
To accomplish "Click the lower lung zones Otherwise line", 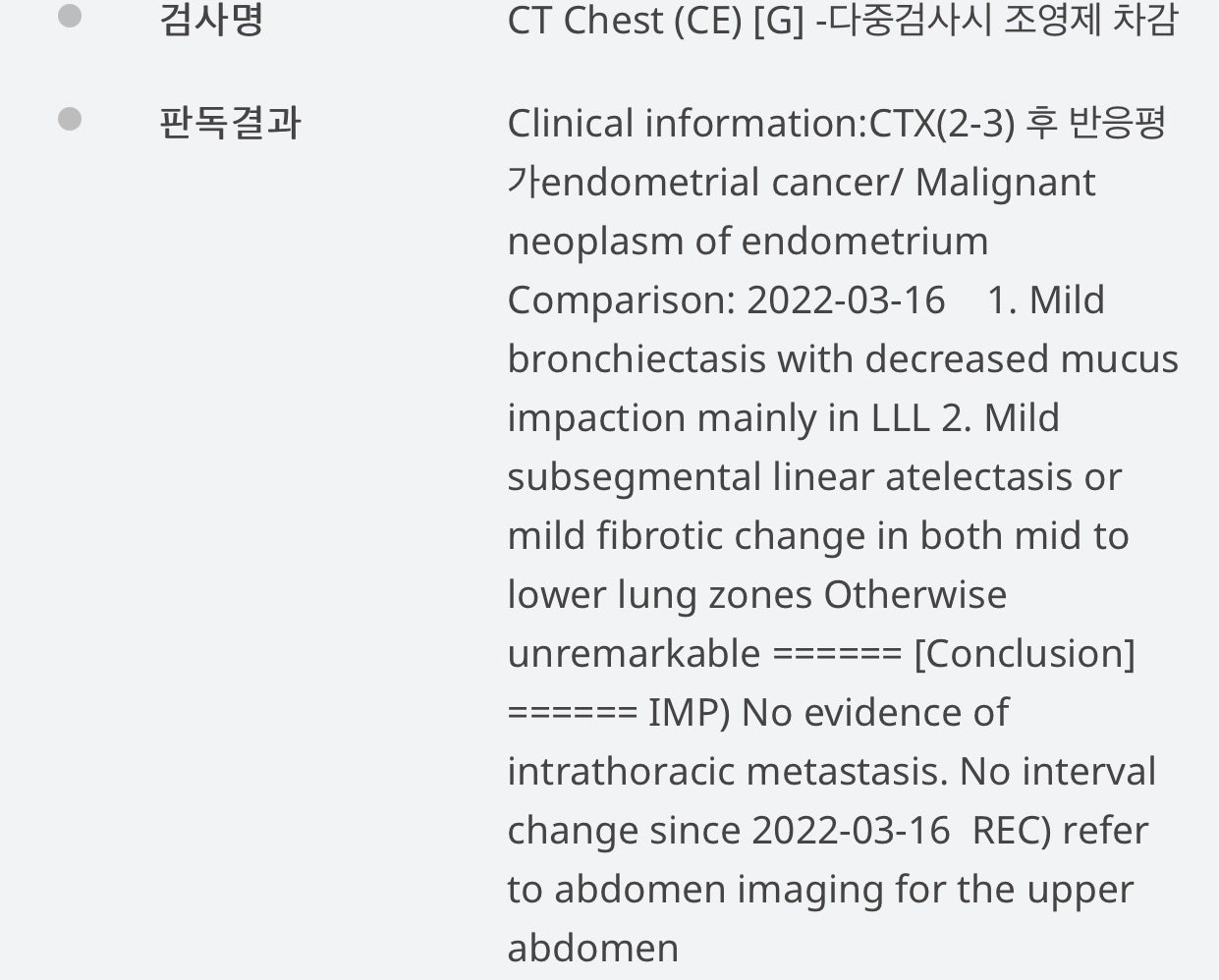I will 756,595.
